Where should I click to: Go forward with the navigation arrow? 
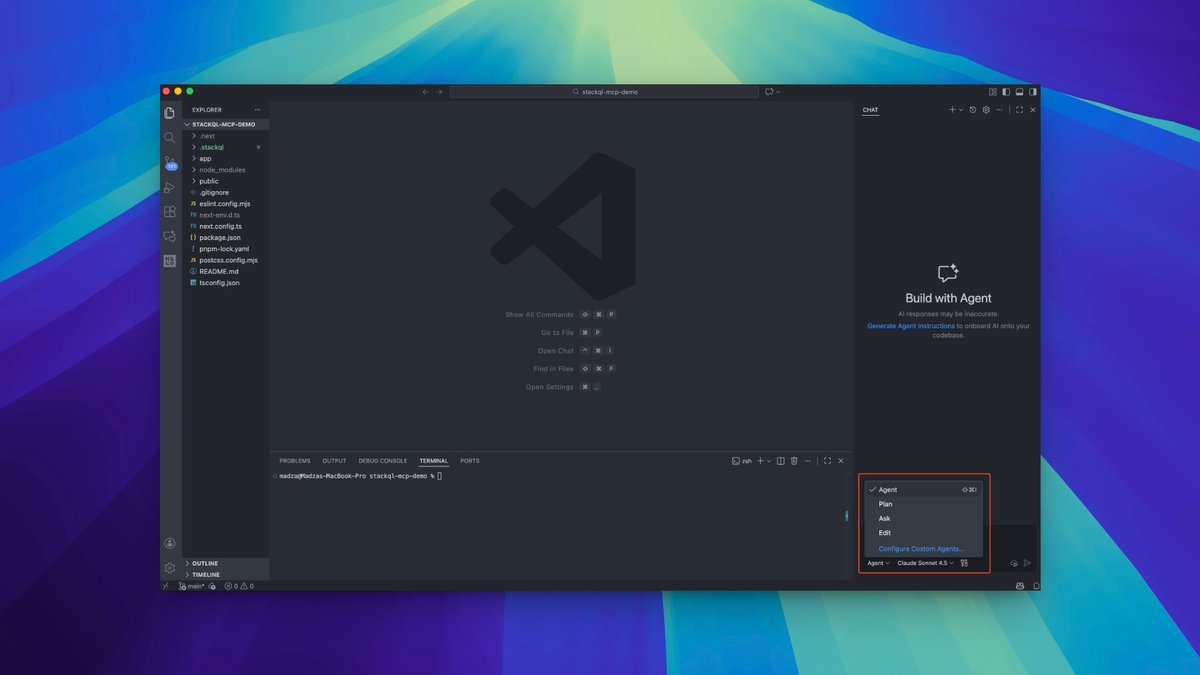point(439,91)
